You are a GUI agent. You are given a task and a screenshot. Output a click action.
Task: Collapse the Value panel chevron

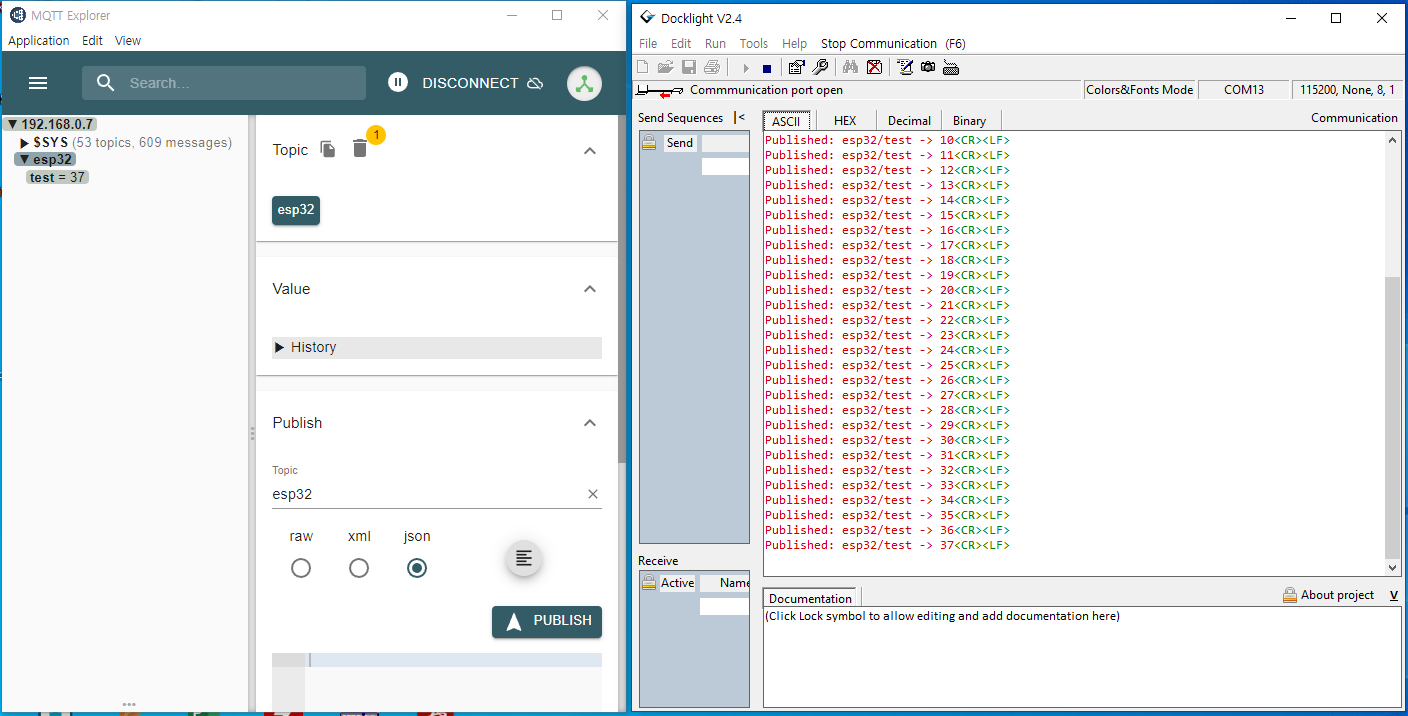point(590,289)
